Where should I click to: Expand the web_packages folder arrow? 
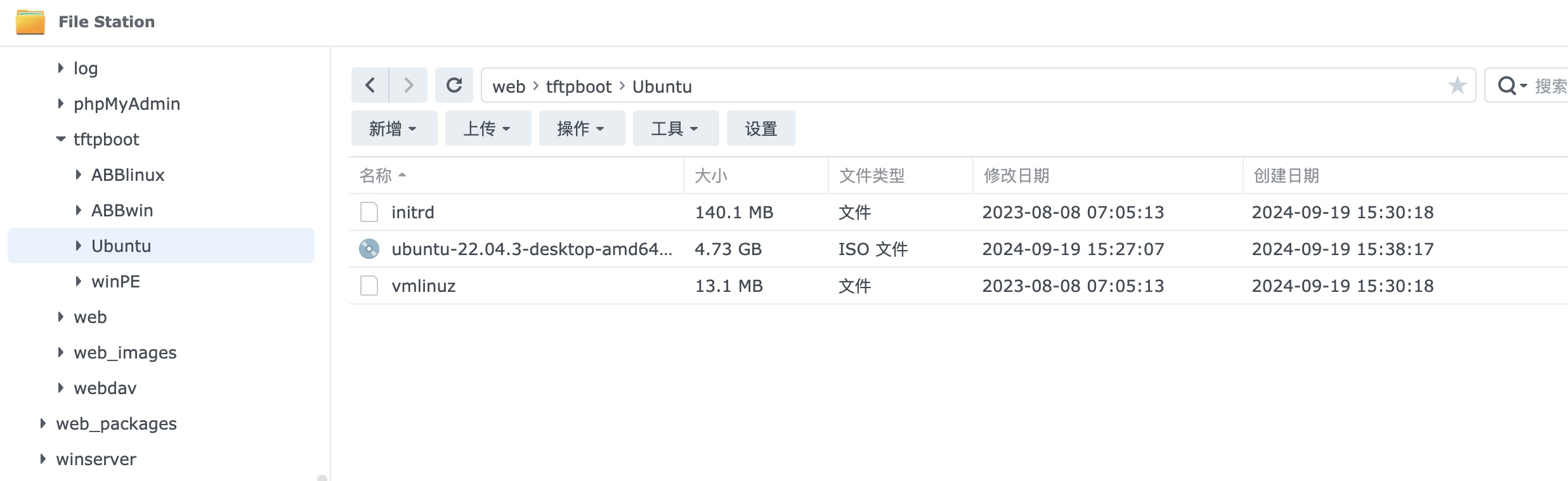[42, 423]
